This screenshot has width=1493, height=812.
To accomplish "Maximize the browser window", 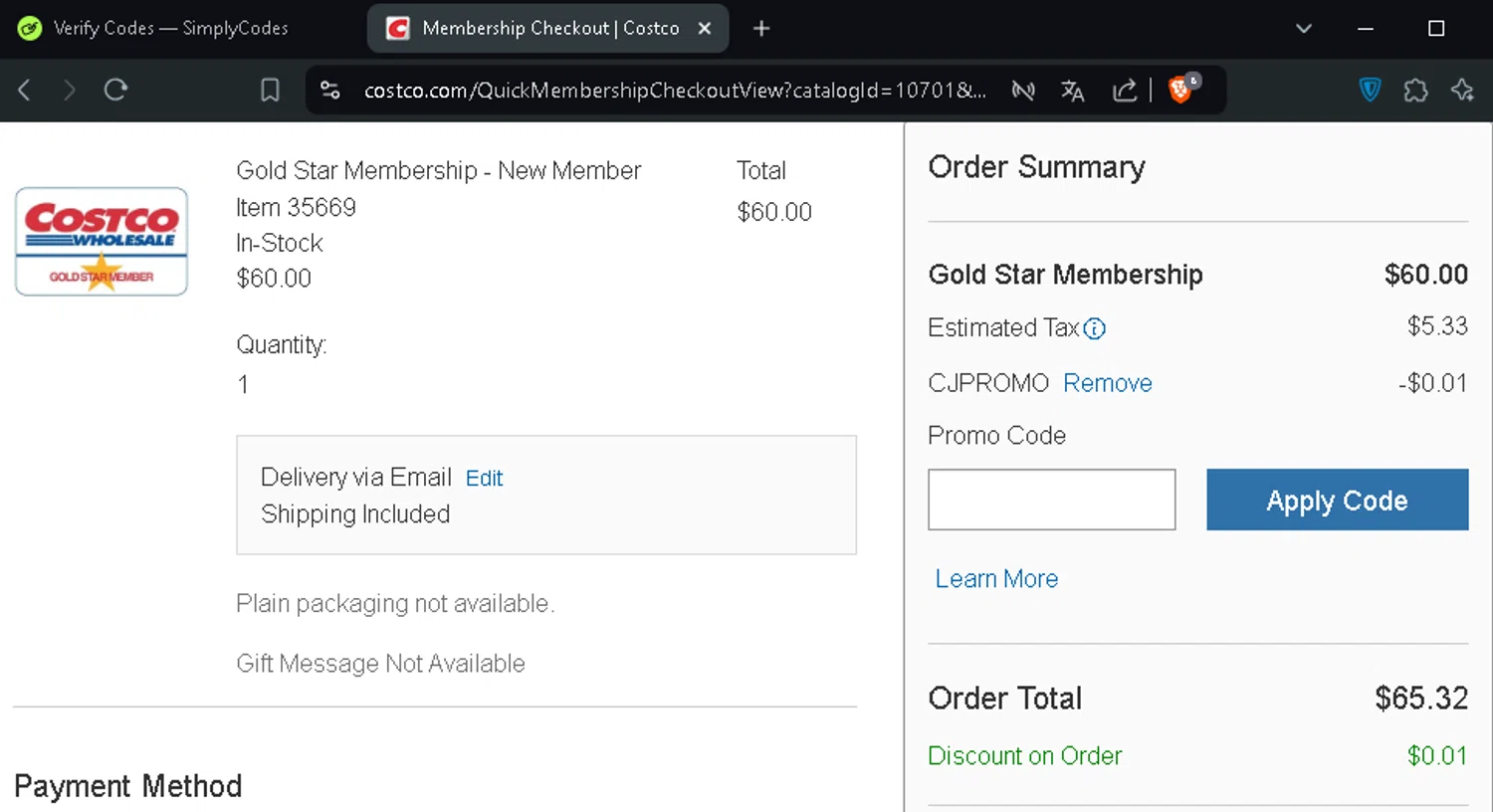I will 1436,29.
